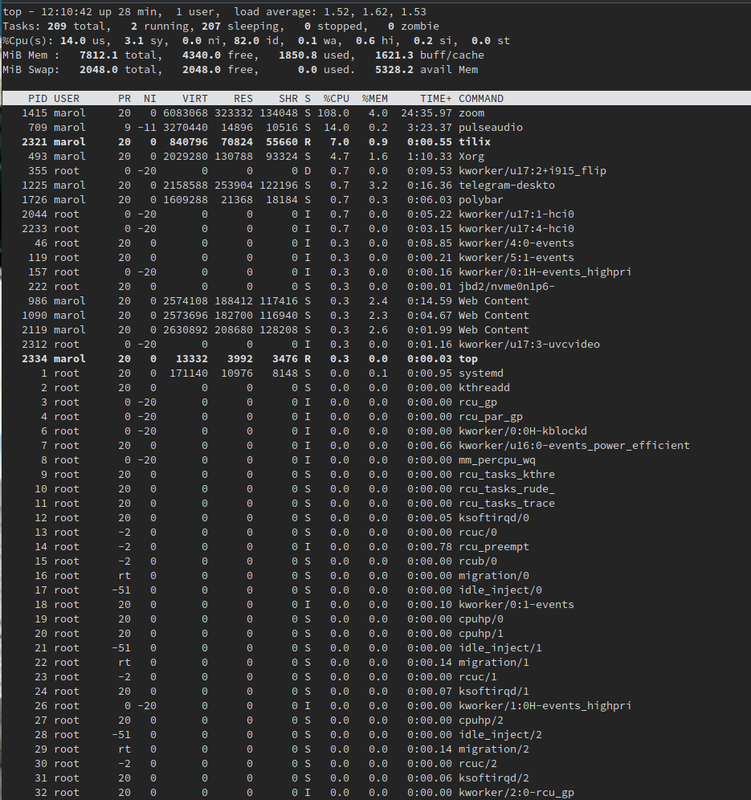Click cpuhp/1 command
The width and height of the screenshot is (751, 800).
pyautogui.click(x=481, y=633)
